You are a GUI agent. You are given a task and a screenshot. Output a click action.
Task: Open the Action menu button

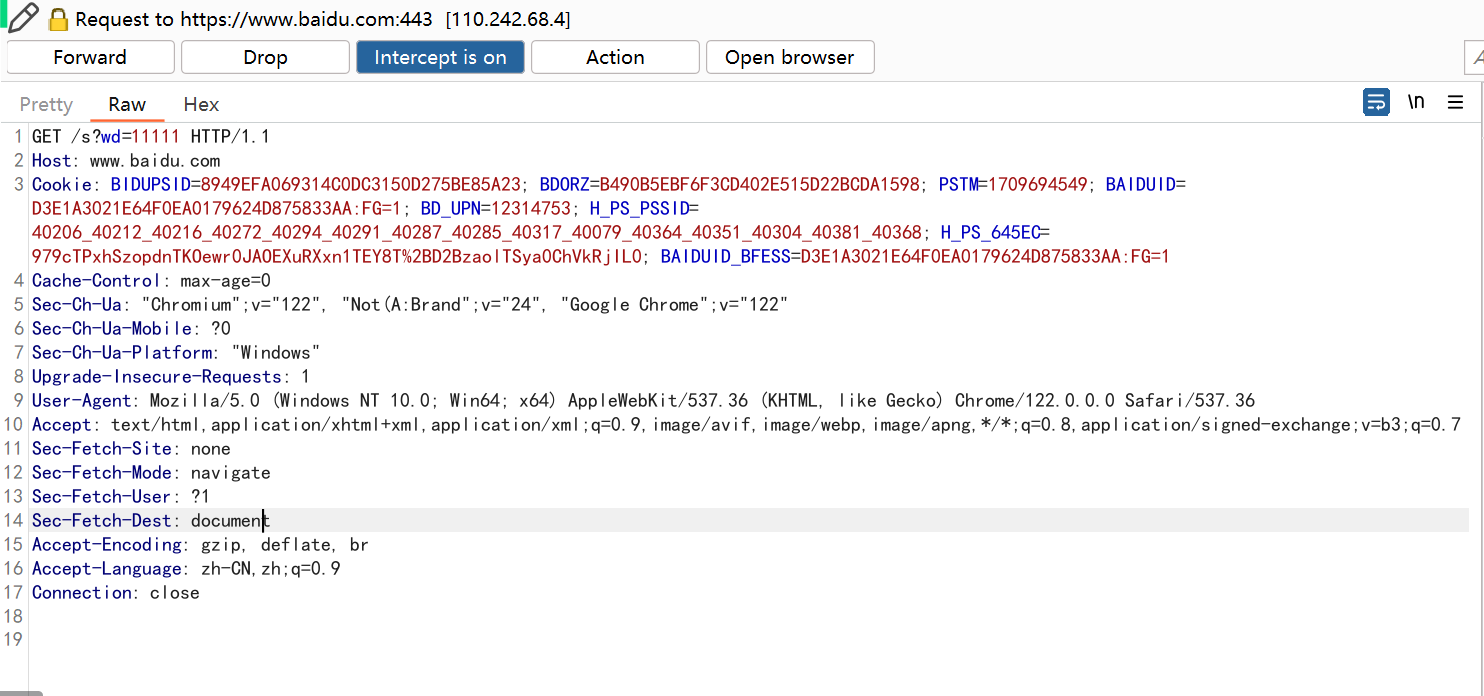click(x=615, y=57)
